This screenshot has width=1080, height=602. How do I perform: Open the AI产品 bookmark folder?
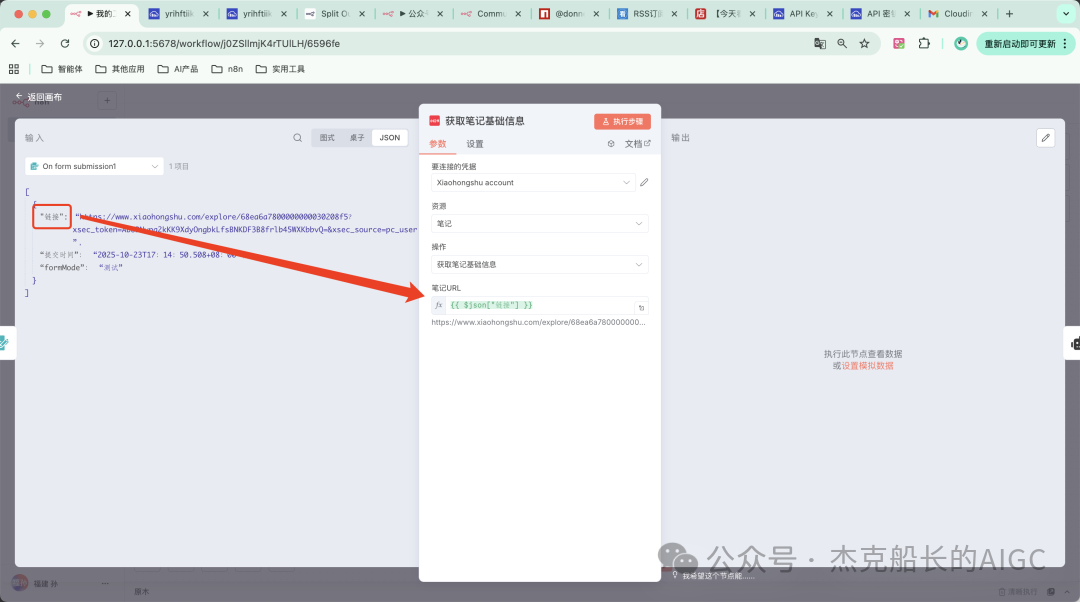tap(178, 69)
